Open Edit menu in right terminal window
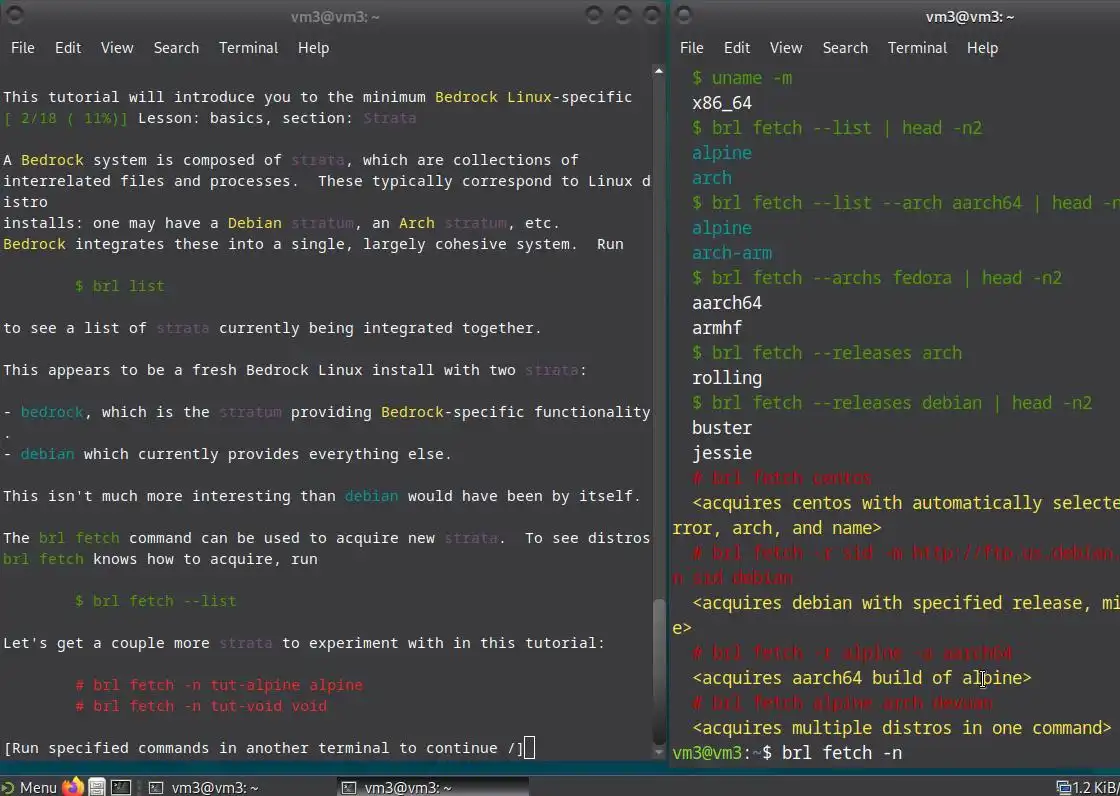1120x796 pixels. pyautogui.click(x=736, y=48)
